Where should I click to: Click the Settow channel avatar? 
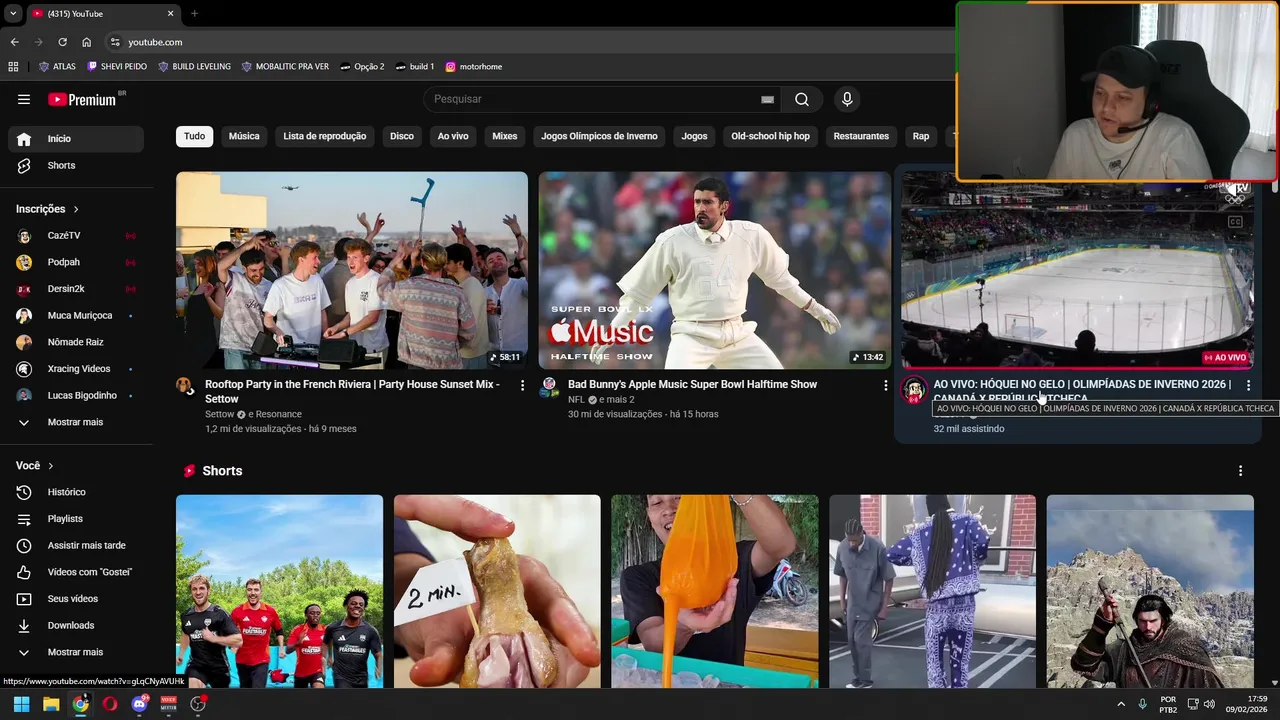184,385
